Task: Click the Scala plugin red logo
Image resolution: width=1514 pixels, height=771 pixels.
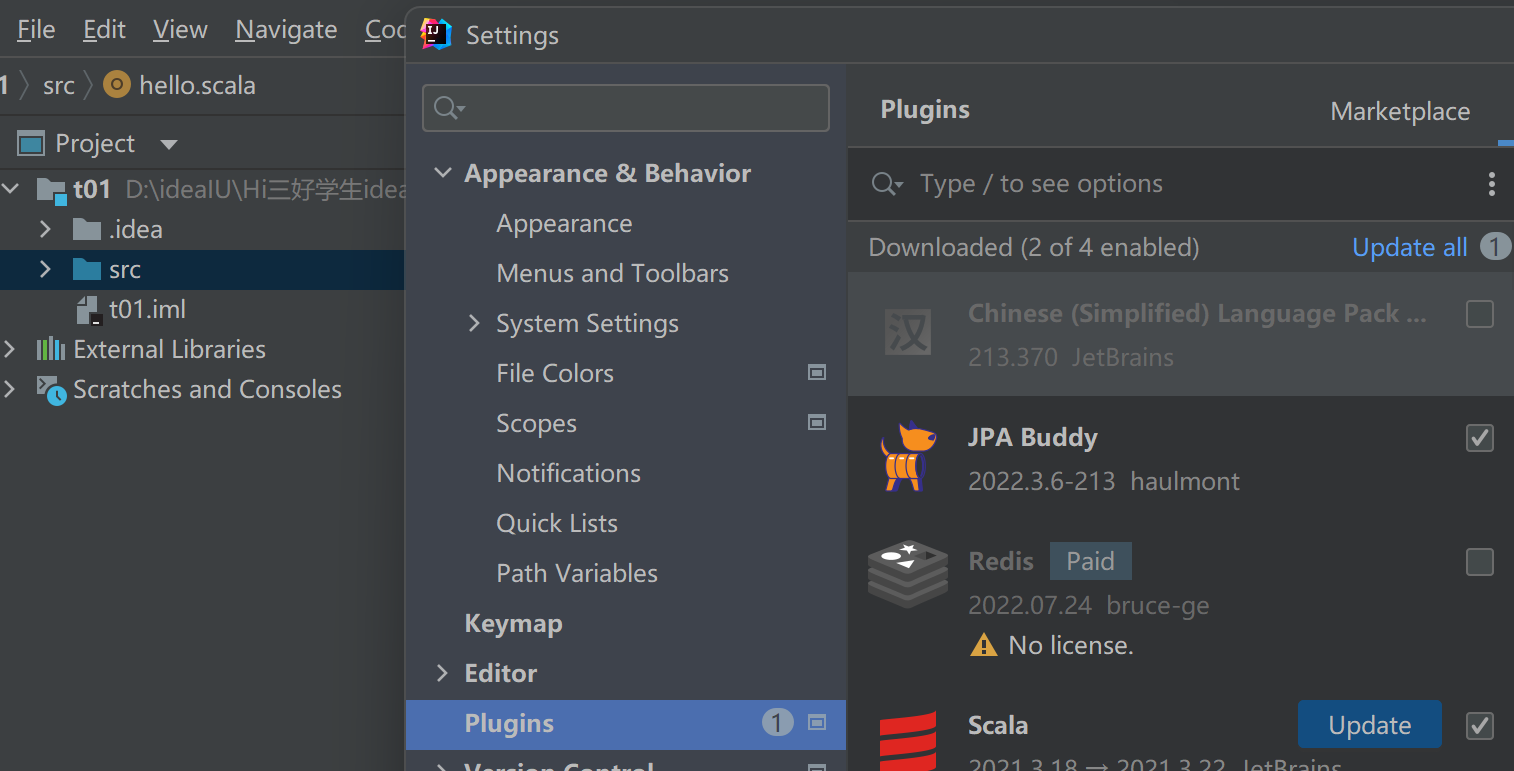Action: pyautogui.click(x=907, y=740)
